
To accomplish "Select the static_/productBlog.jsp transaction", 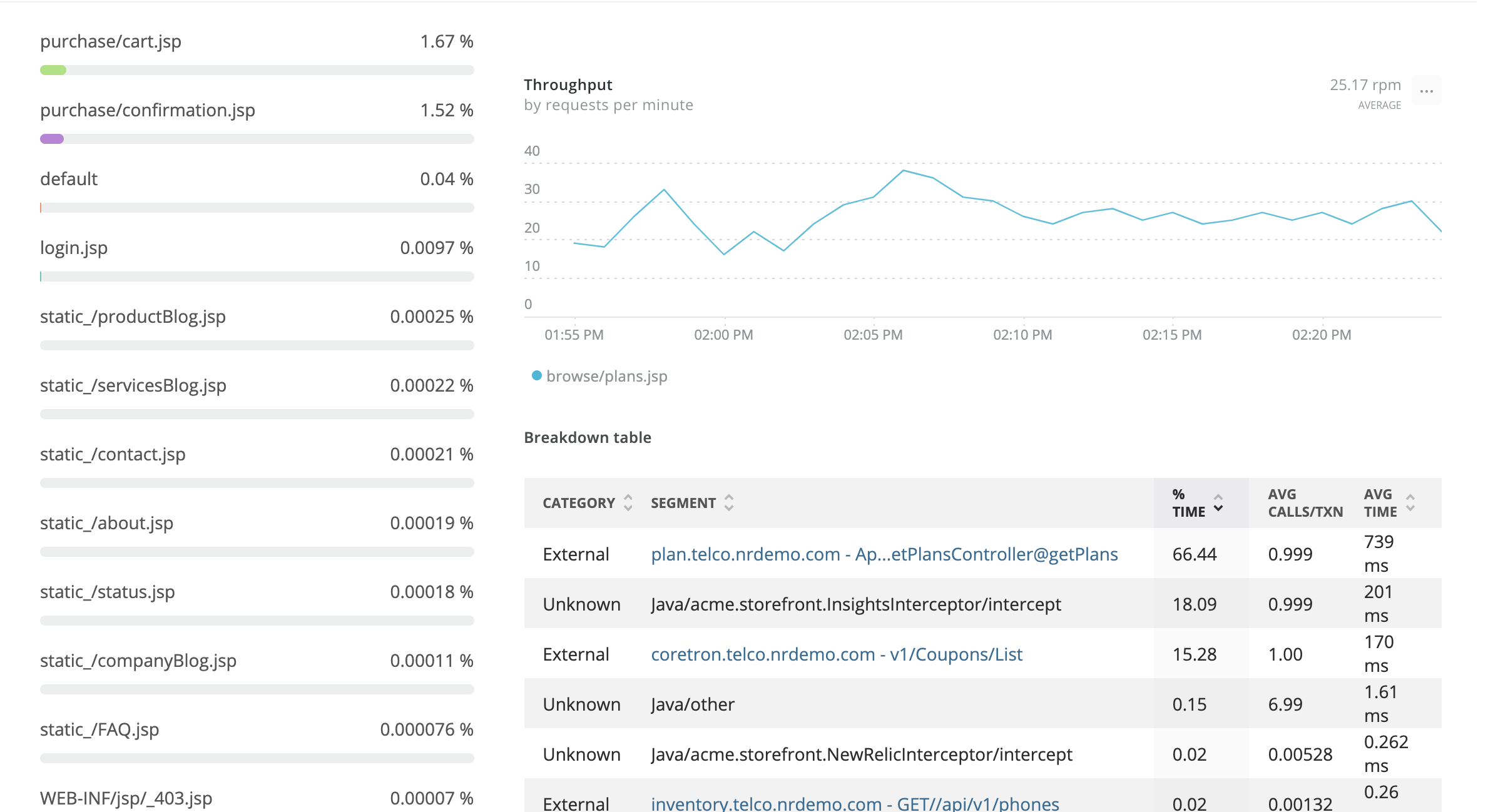I will (133, 317).
